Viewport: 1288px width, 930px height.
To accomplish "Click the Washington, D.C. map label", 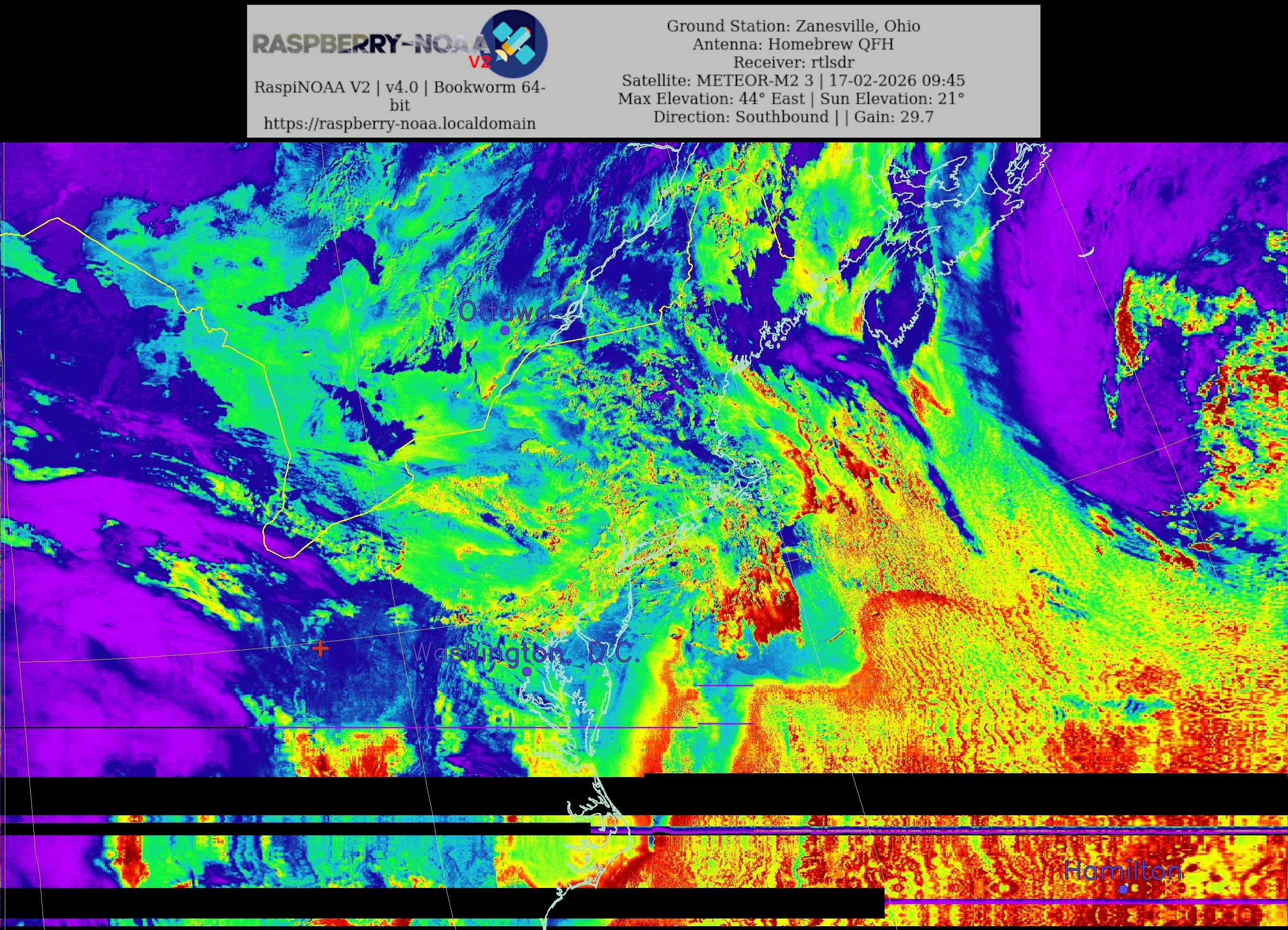I will (x=526, y=653).
